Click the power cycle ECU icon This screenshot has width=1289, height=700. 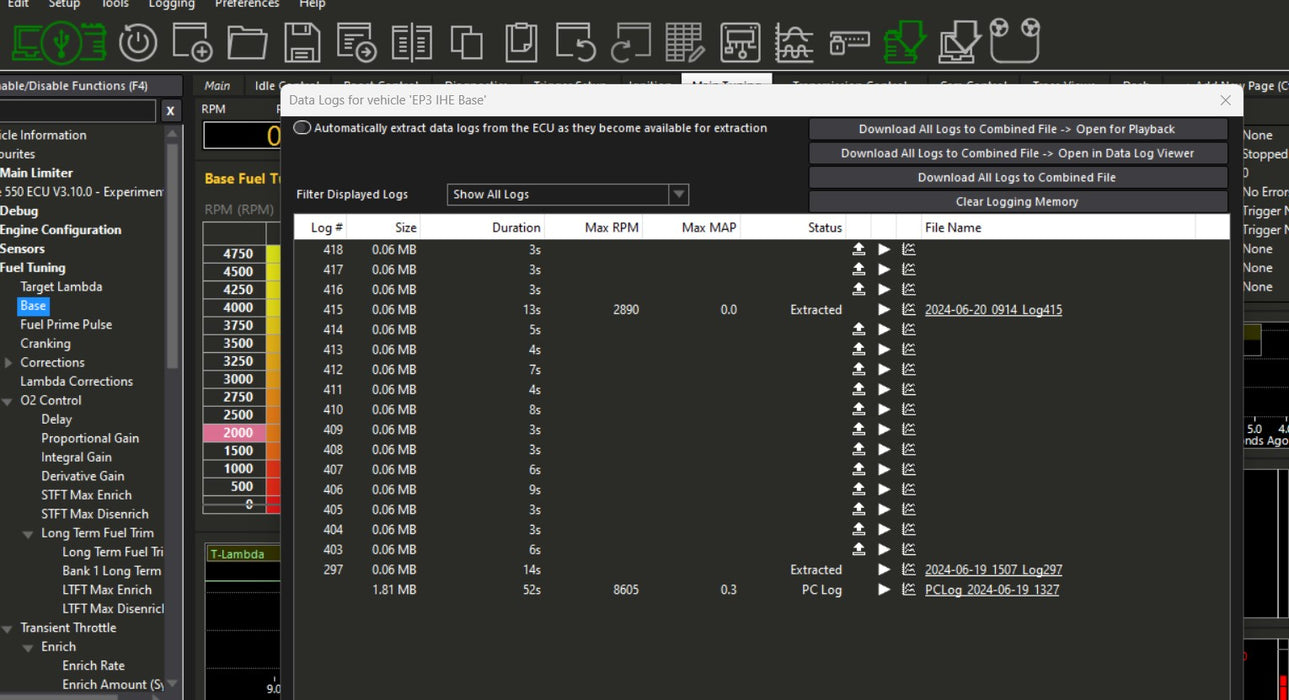138,42
